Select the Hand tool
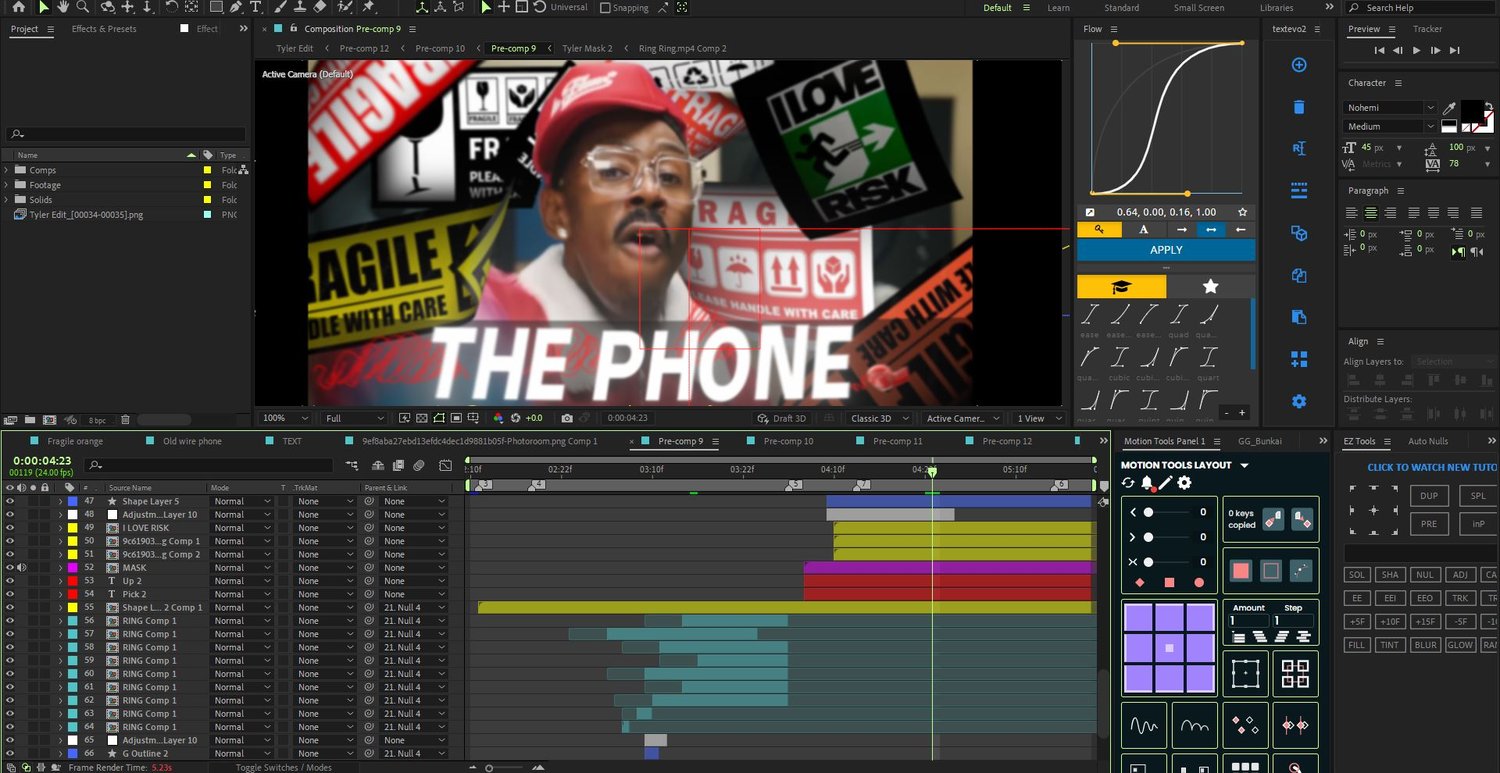Screen dimensions: 1500x773 coord(64,7)
